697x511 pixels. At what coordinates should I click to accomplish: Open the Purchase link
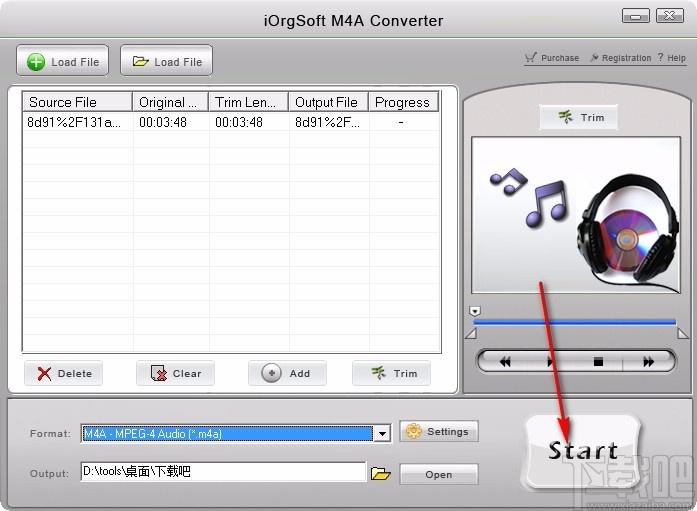pos(552,58)
